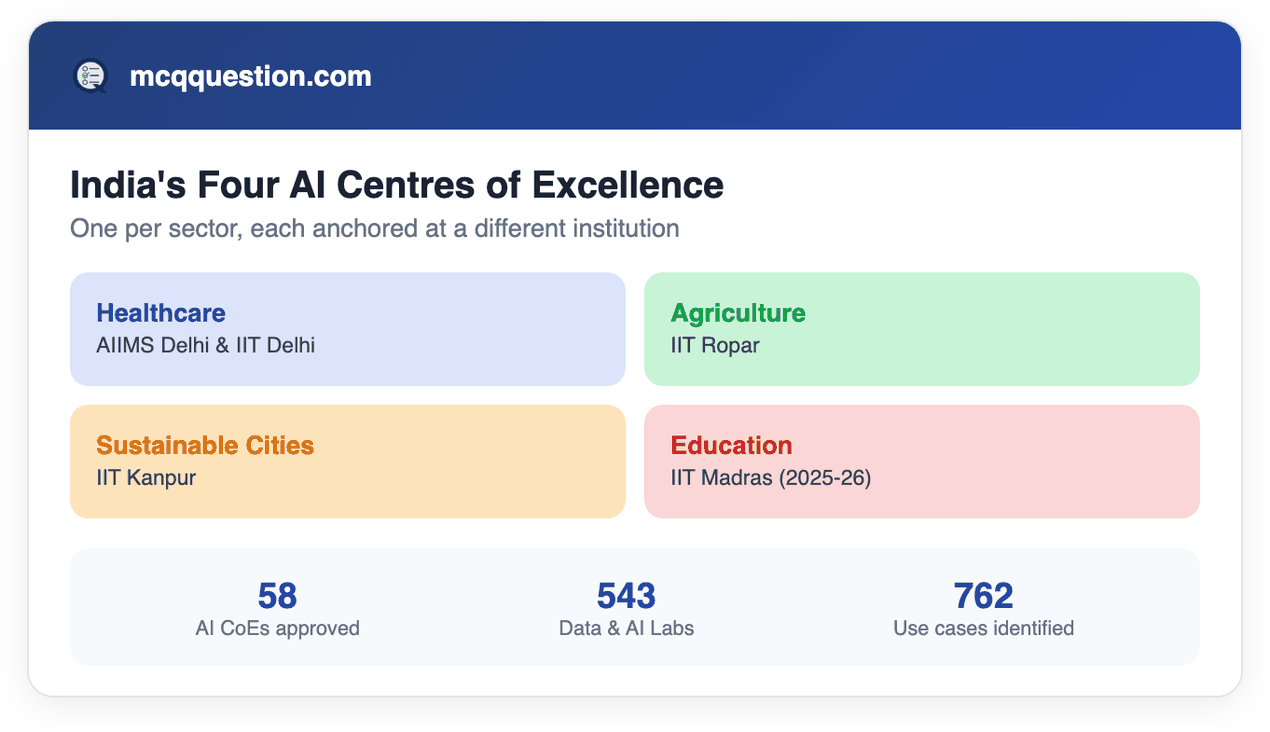Click the blue header banner
Screen dimensions: 1270x732
coord(635,76)
